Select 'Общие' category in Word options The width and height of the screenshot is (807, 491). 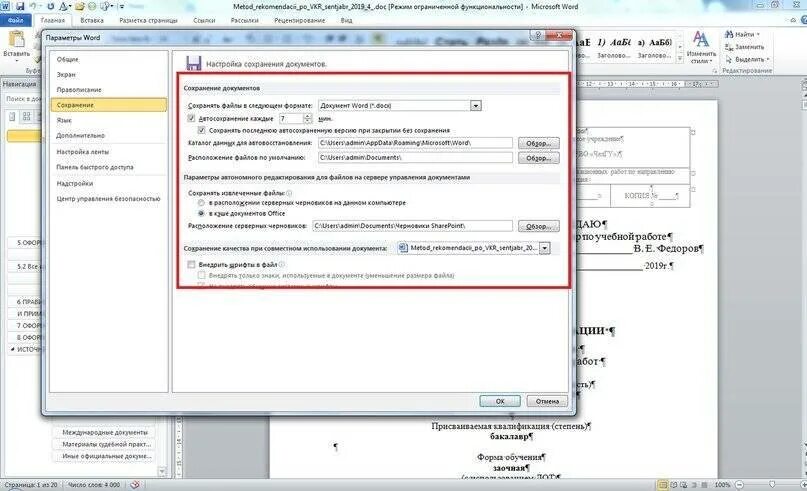(x=109, y=59)
